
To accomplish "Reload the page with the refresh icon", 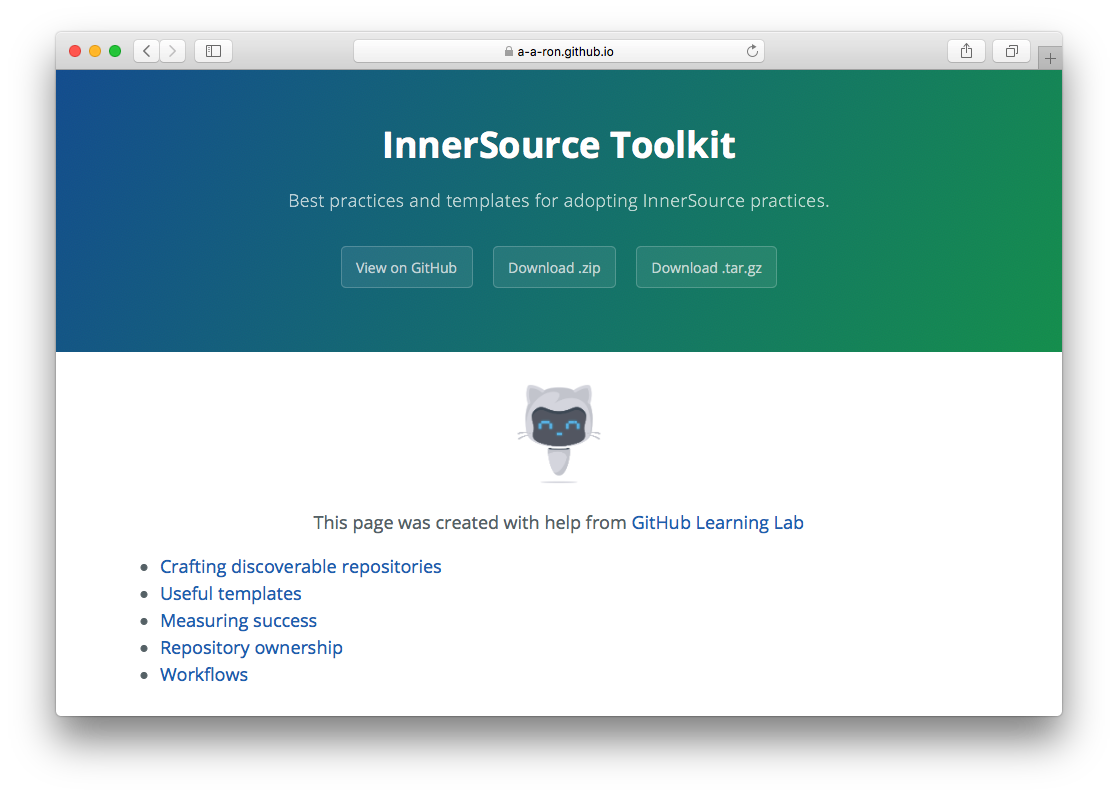I will tap(752, 51).
